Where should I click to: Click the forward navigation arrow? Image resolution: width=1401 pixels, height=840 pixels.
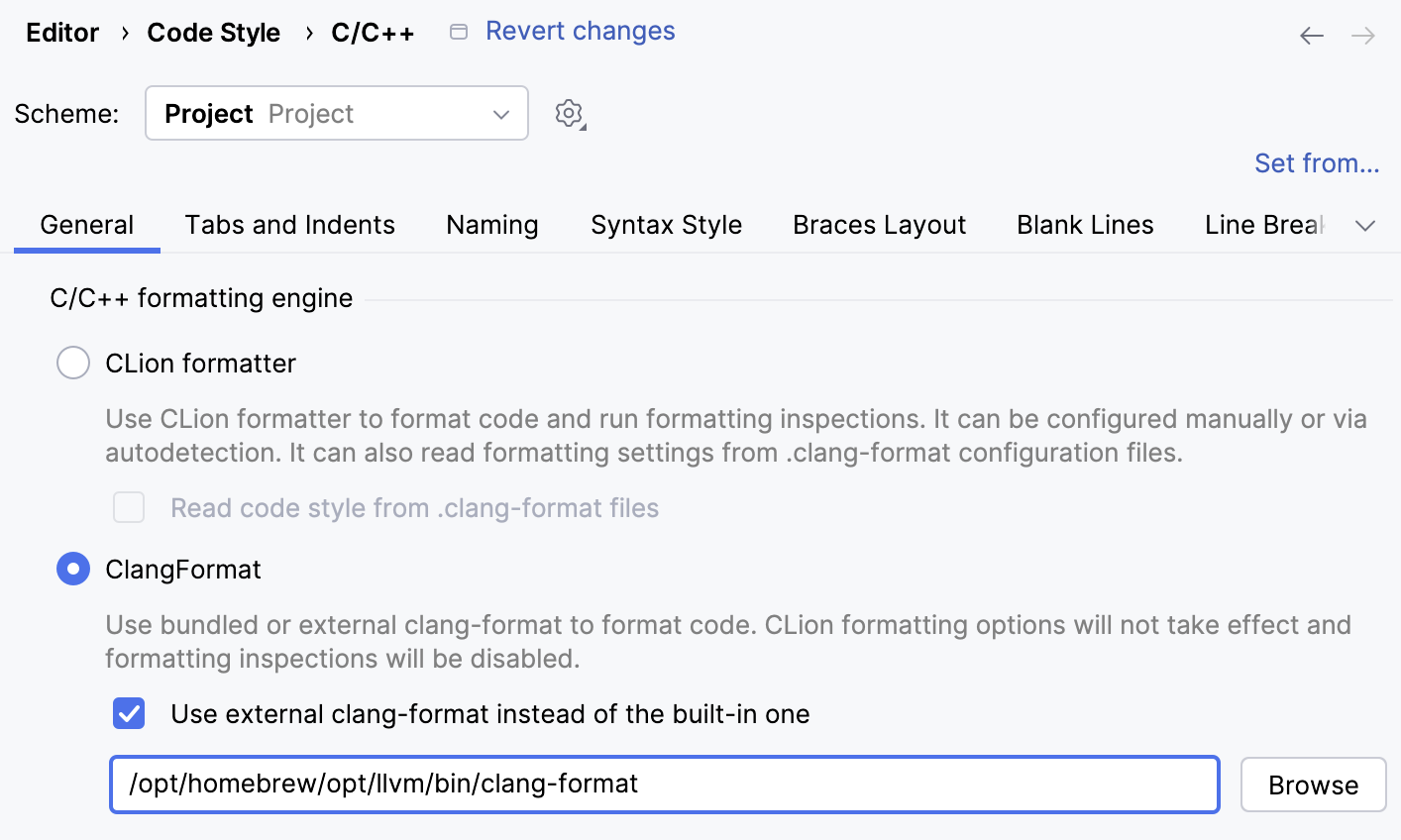1364,35
